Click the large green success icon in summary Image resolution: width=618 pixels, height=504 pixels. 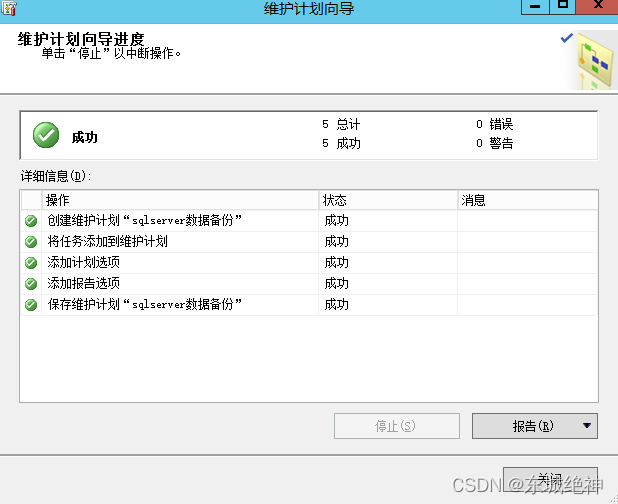pyautogui.click(x=46, y=135)
